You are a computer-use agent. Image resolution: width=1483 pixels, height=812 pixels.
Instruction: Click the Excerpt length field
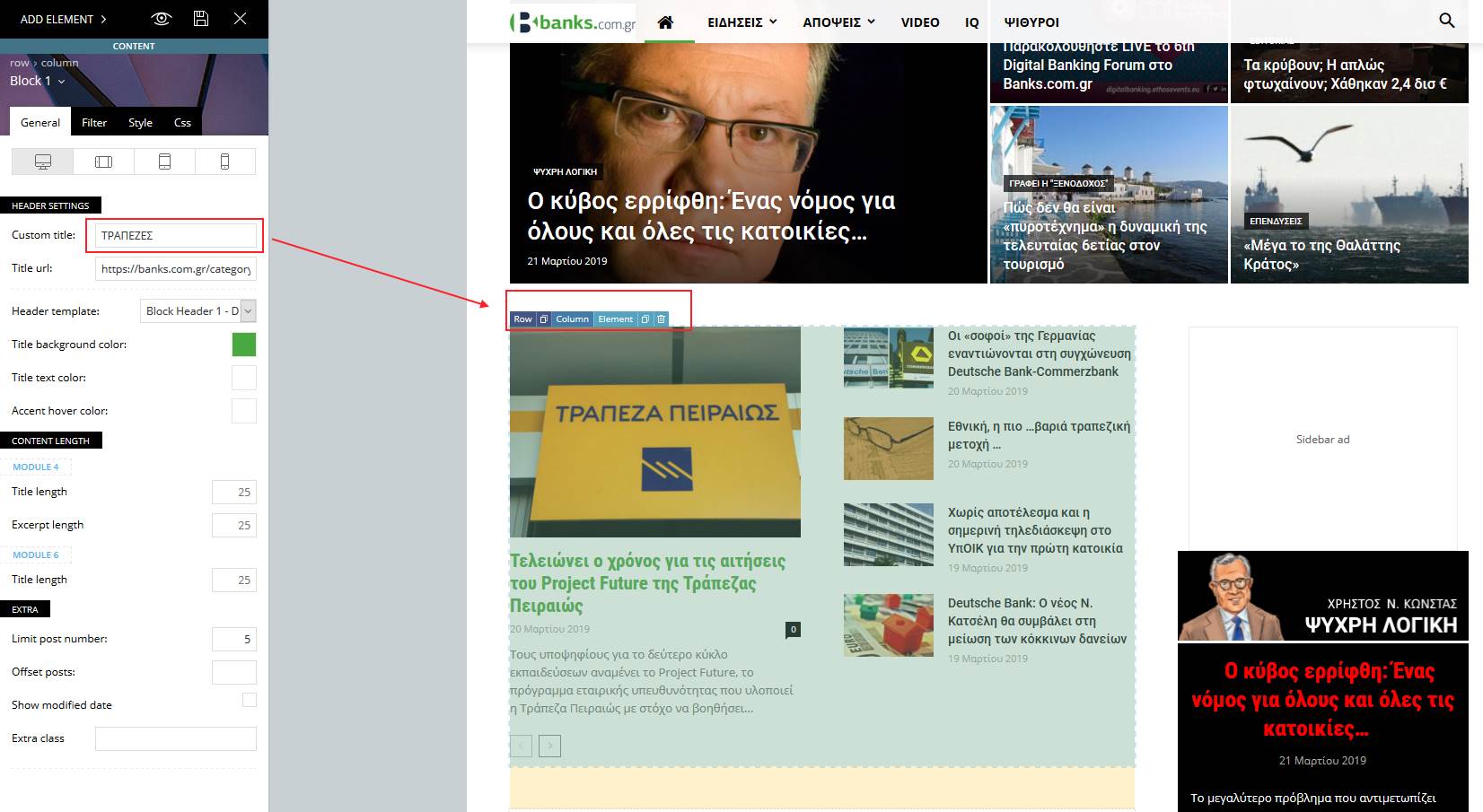pos(234,525)
